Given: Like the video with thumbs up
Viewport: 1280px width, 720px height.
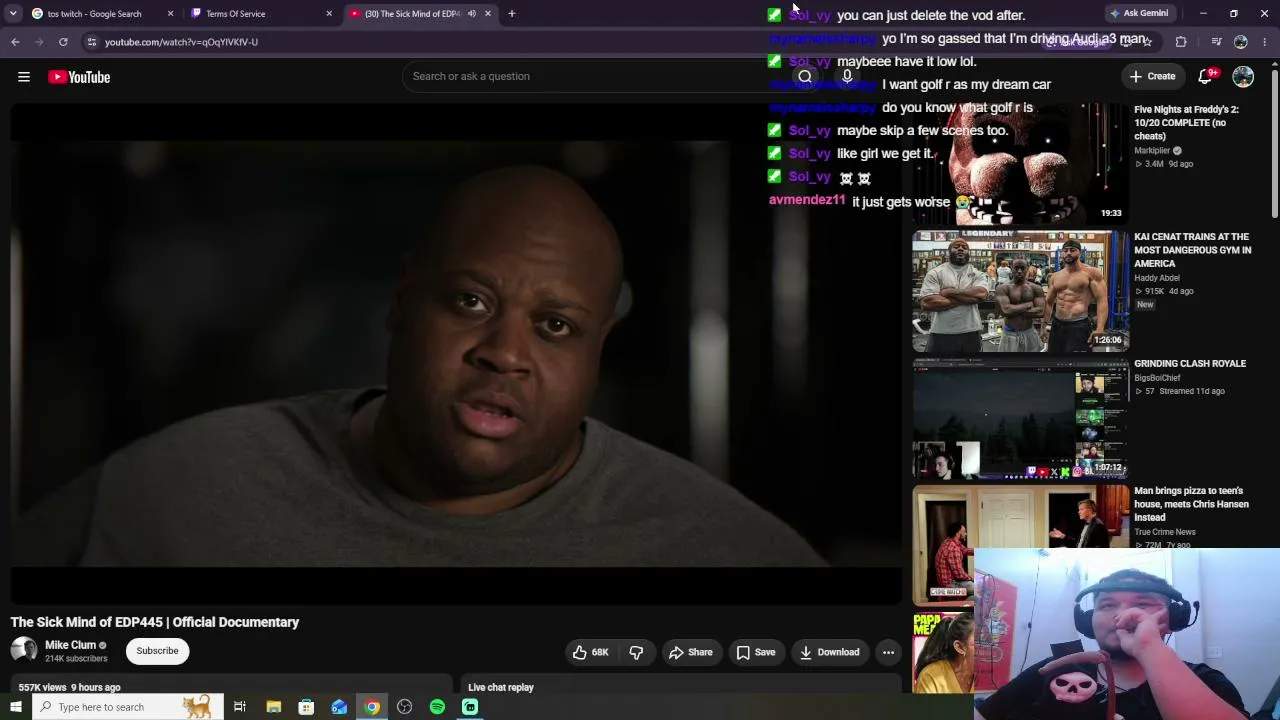Looking at the screenshot, I should 590,652.
